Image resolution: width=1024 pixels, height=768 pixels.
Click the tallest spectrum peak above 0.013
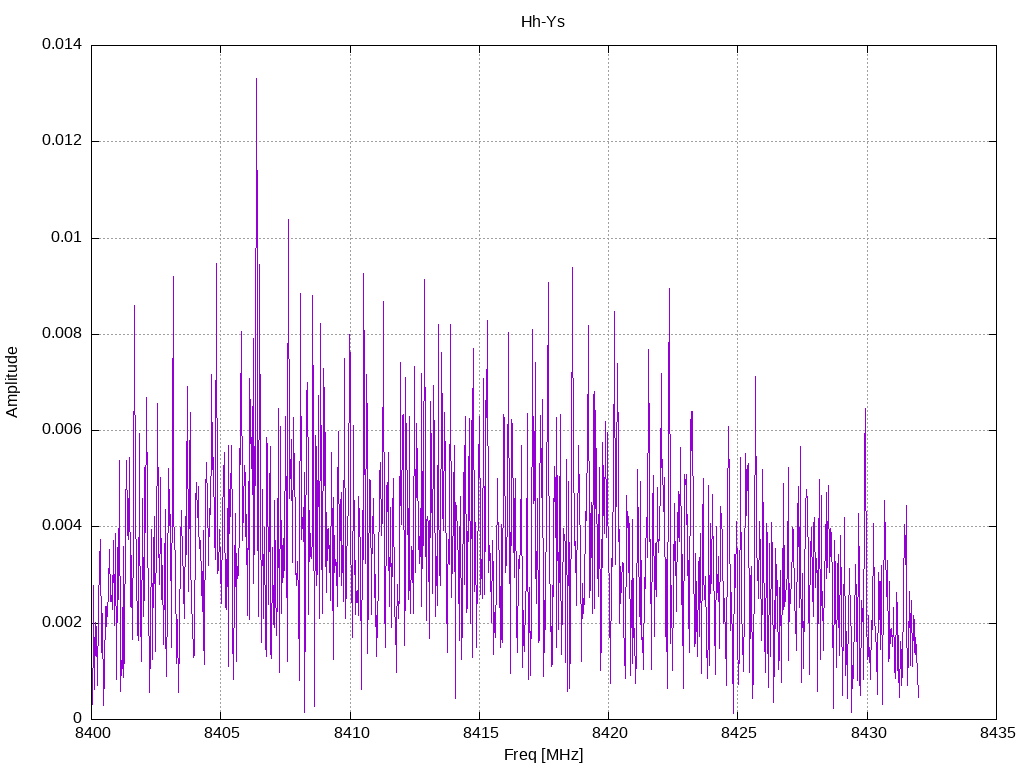pyautogui.click(x=256, y=80)
